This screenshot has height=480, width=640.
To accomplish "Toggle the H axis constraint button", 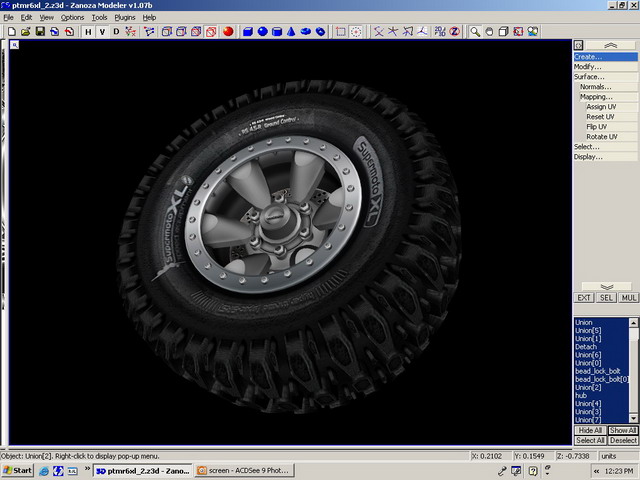I will (88, 31).
